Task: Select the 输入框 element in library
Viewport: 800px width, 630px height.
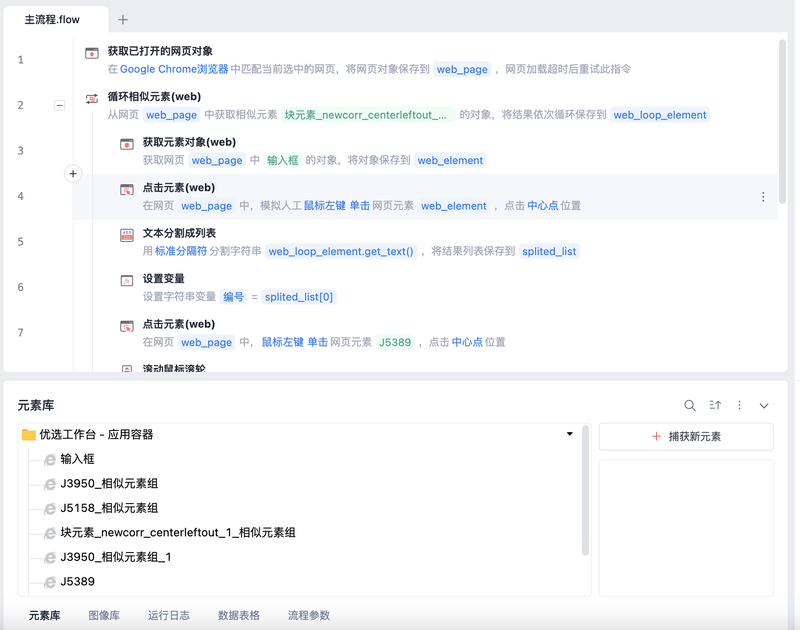Action: click(77, 459)
